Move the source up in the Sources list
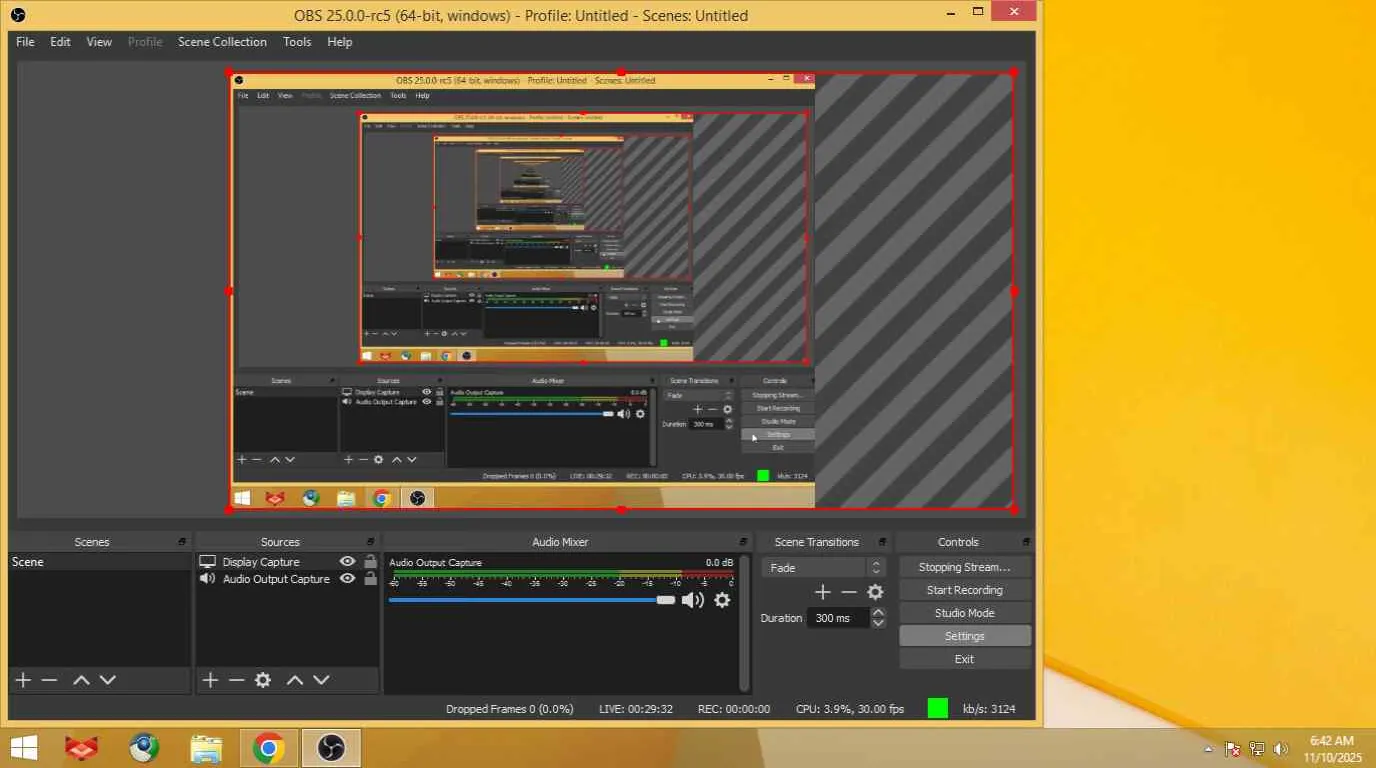The height and width of the screenshot is (768, 1376). click(295, 680)
